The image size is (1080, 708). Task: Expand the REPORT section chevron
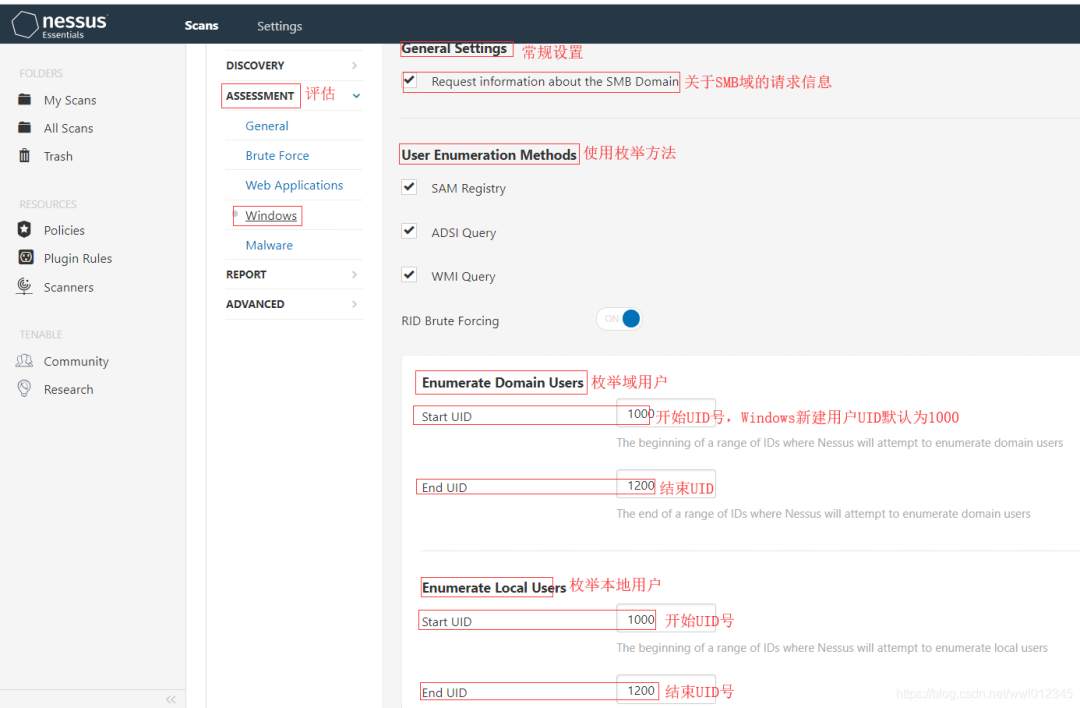(355, 274)
